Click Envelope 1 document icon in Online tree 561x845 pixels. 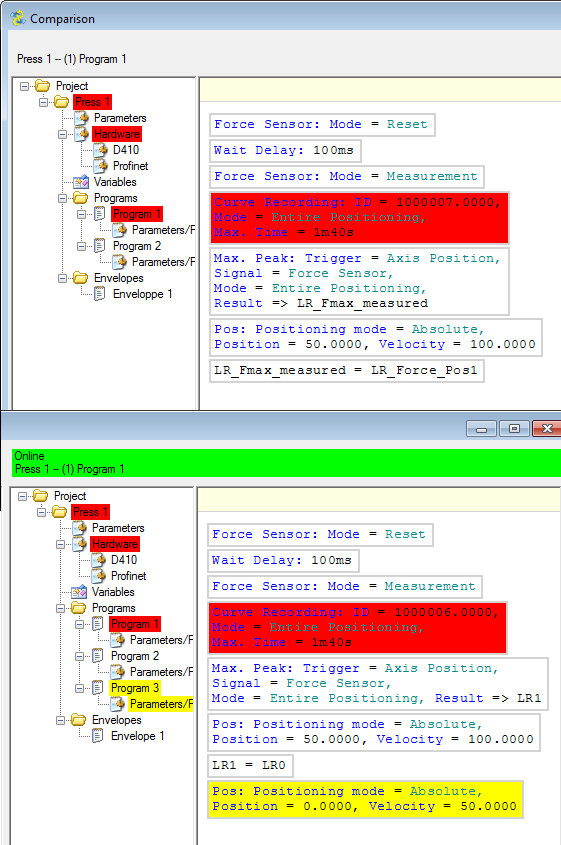[98, 736]
